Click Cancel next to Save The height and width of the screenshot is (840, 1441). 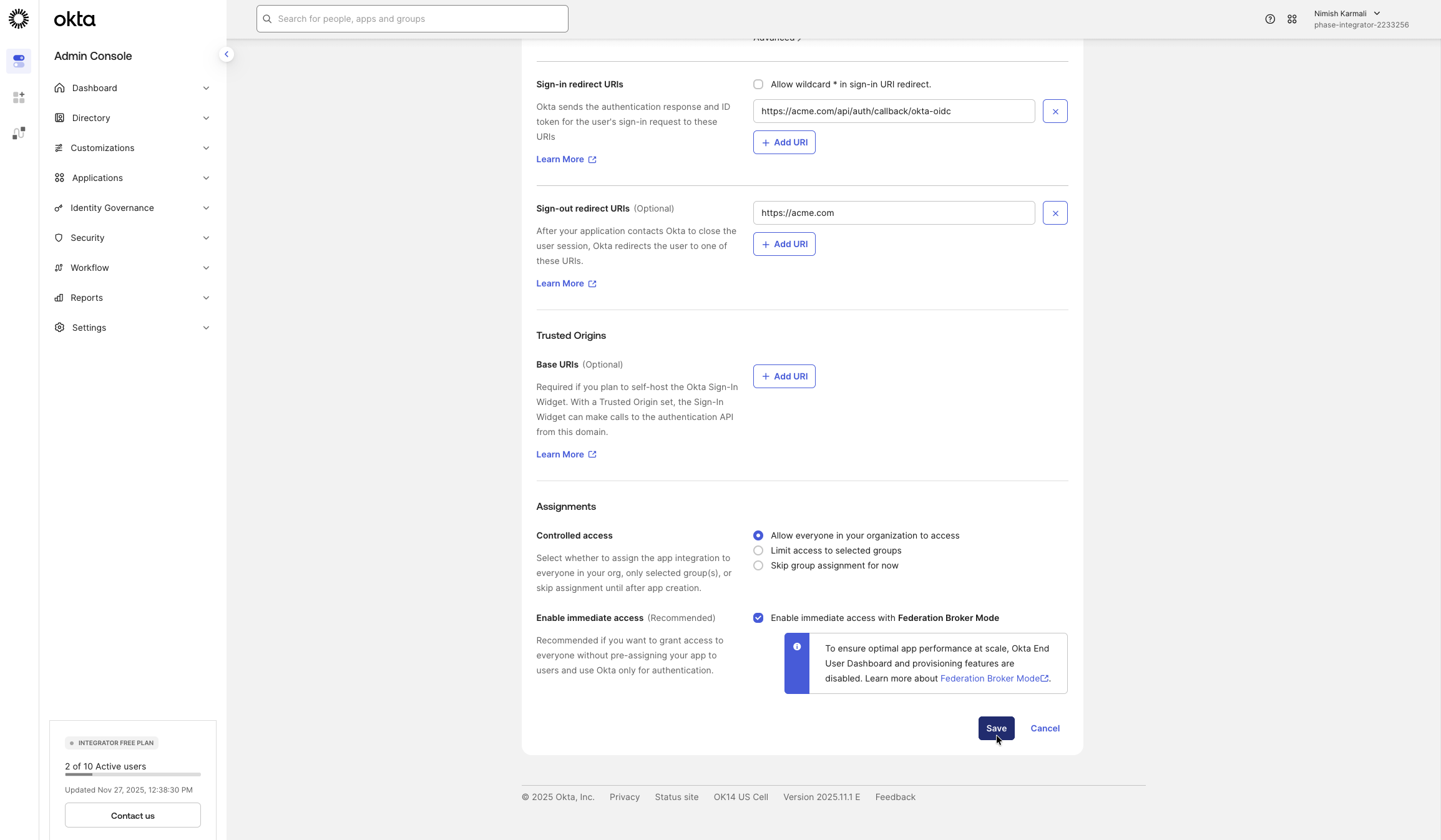[1045, 728]
